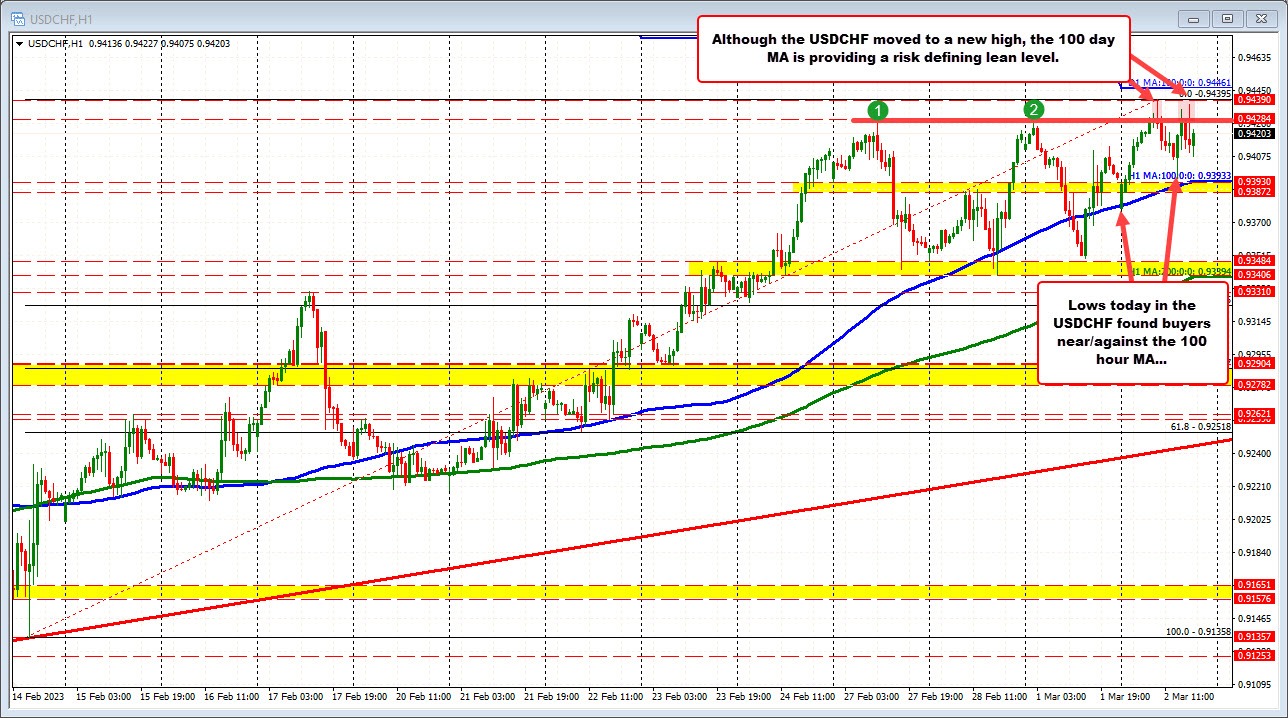The width and height of the screenshot is (1288, 718).
Task: Minimize the USDCHF chart window
Action: [1193, 18]
